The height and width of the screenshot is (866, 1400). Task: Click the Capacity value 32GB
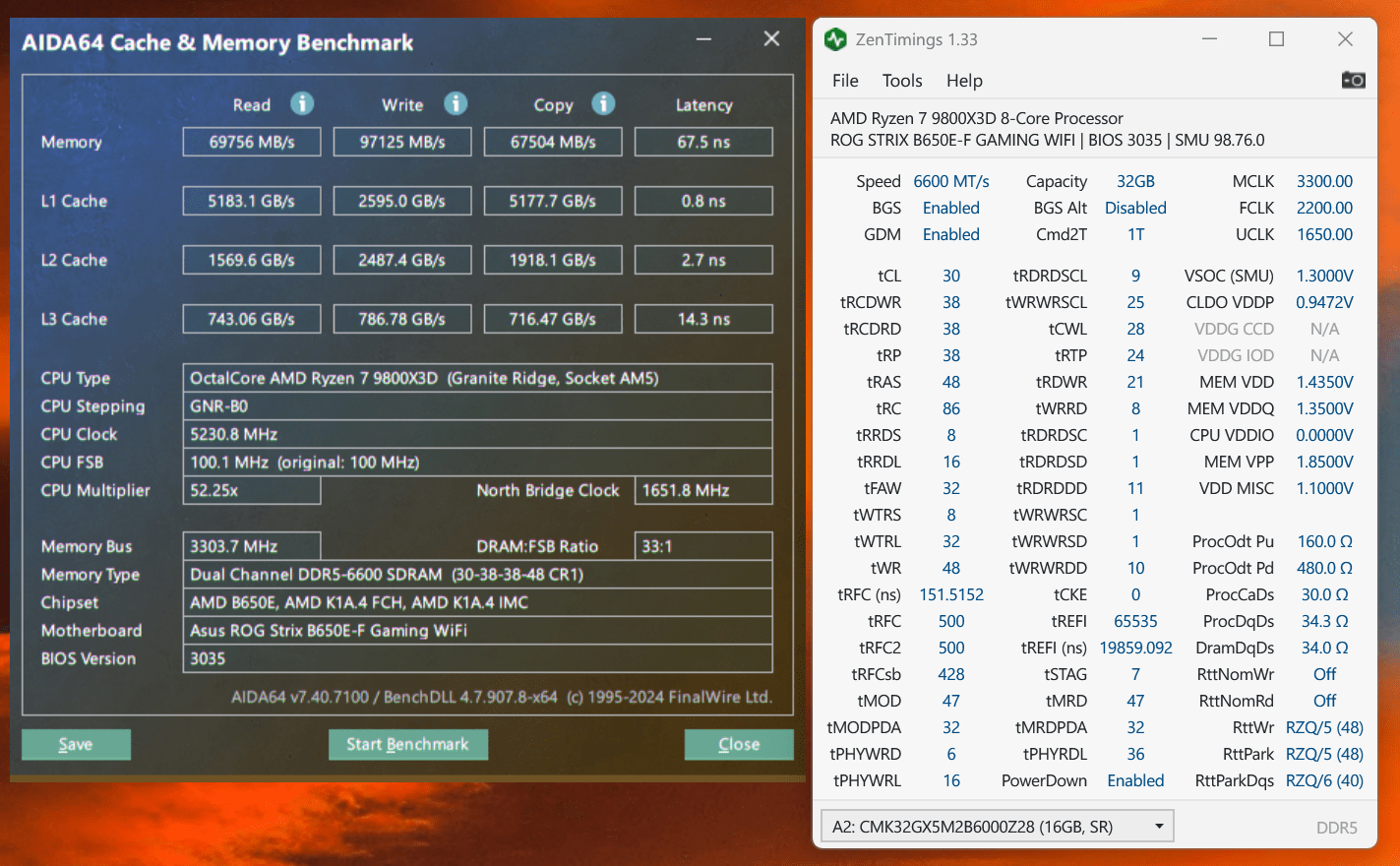tap(1135, 181)
